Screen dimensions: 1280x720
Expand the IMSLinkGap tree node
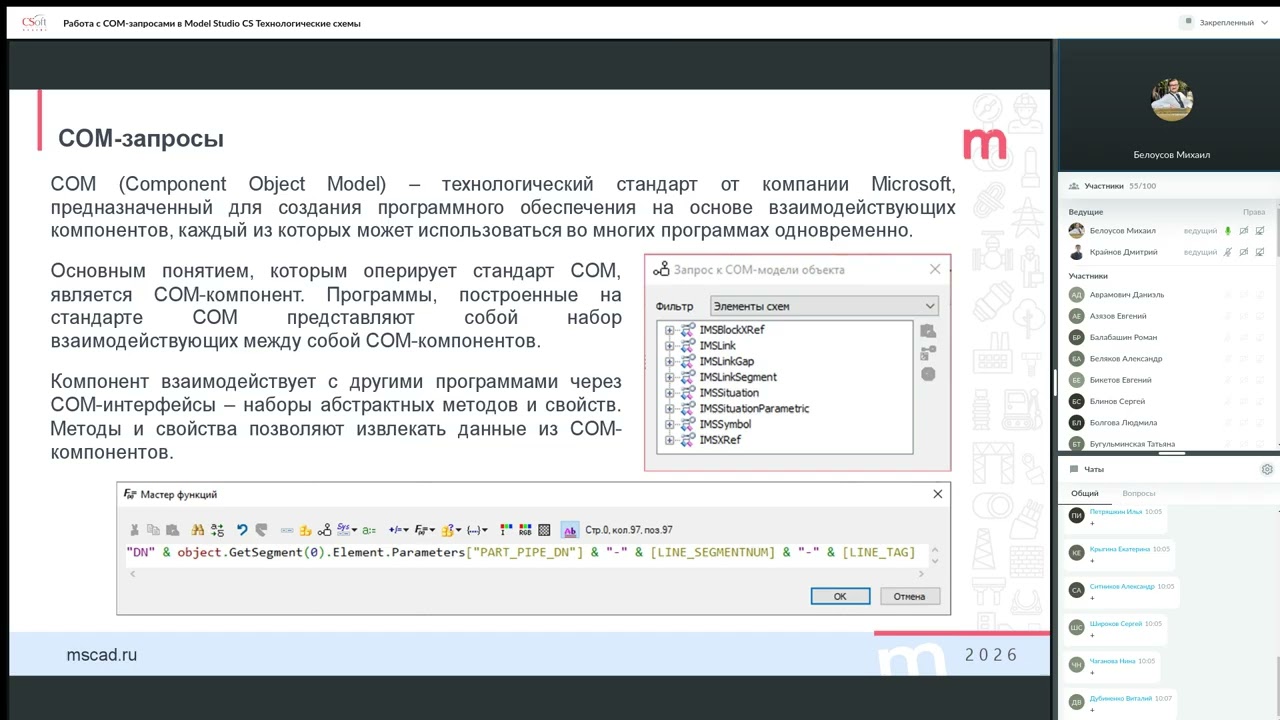pos(669,361)
